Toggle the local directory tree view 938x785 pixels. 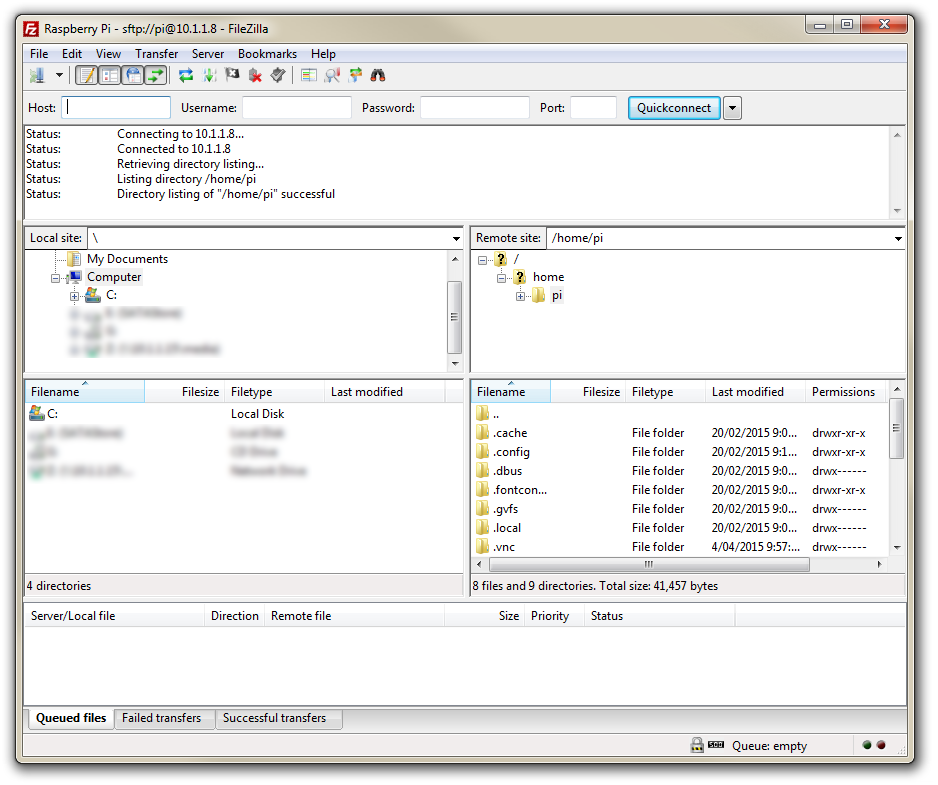tap(109, 75)
